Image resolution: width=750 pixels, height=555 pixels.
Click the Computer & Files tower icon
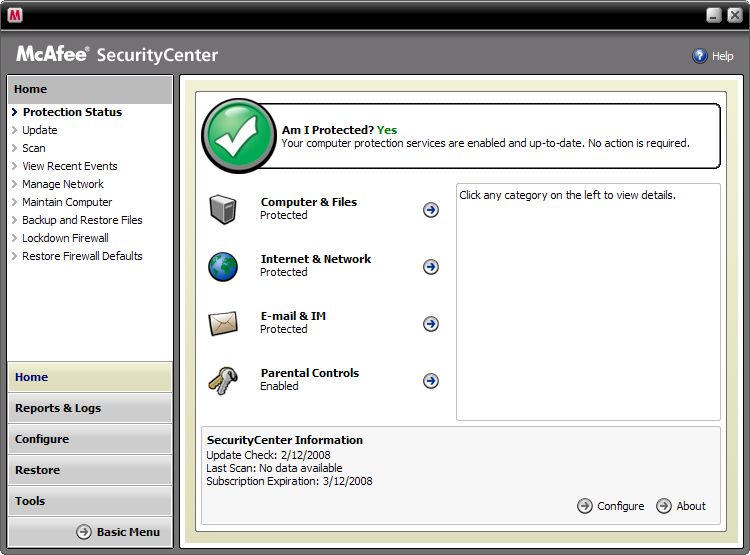pyautogui.click(x=223, y=209)
